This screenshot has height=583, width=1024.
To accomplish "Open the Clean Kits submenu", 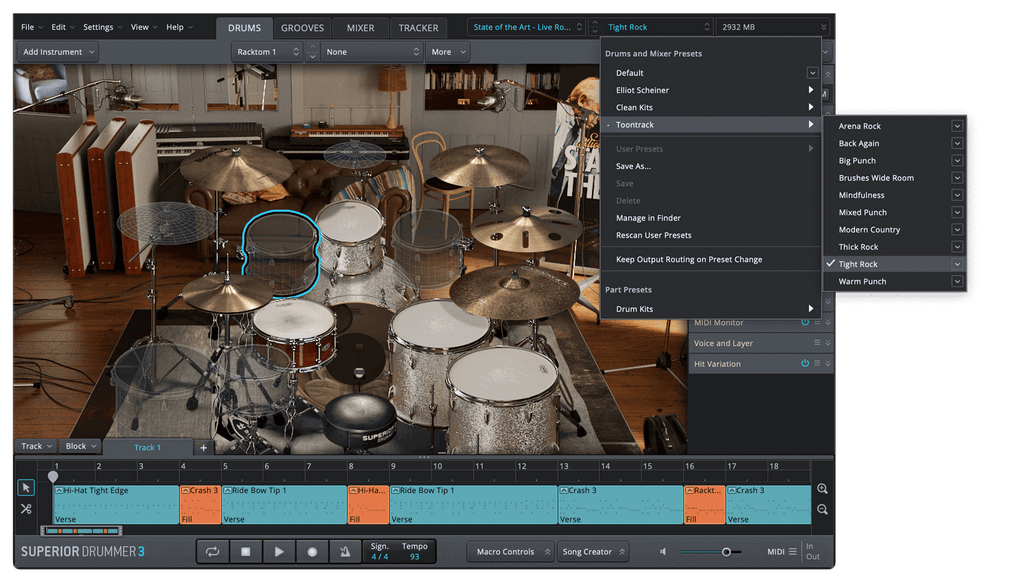I will click(711, 107).
